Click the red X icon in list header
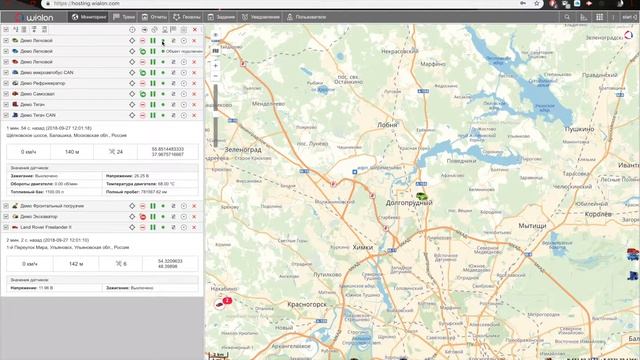This screenshot has width=640, height=360. 195,29
